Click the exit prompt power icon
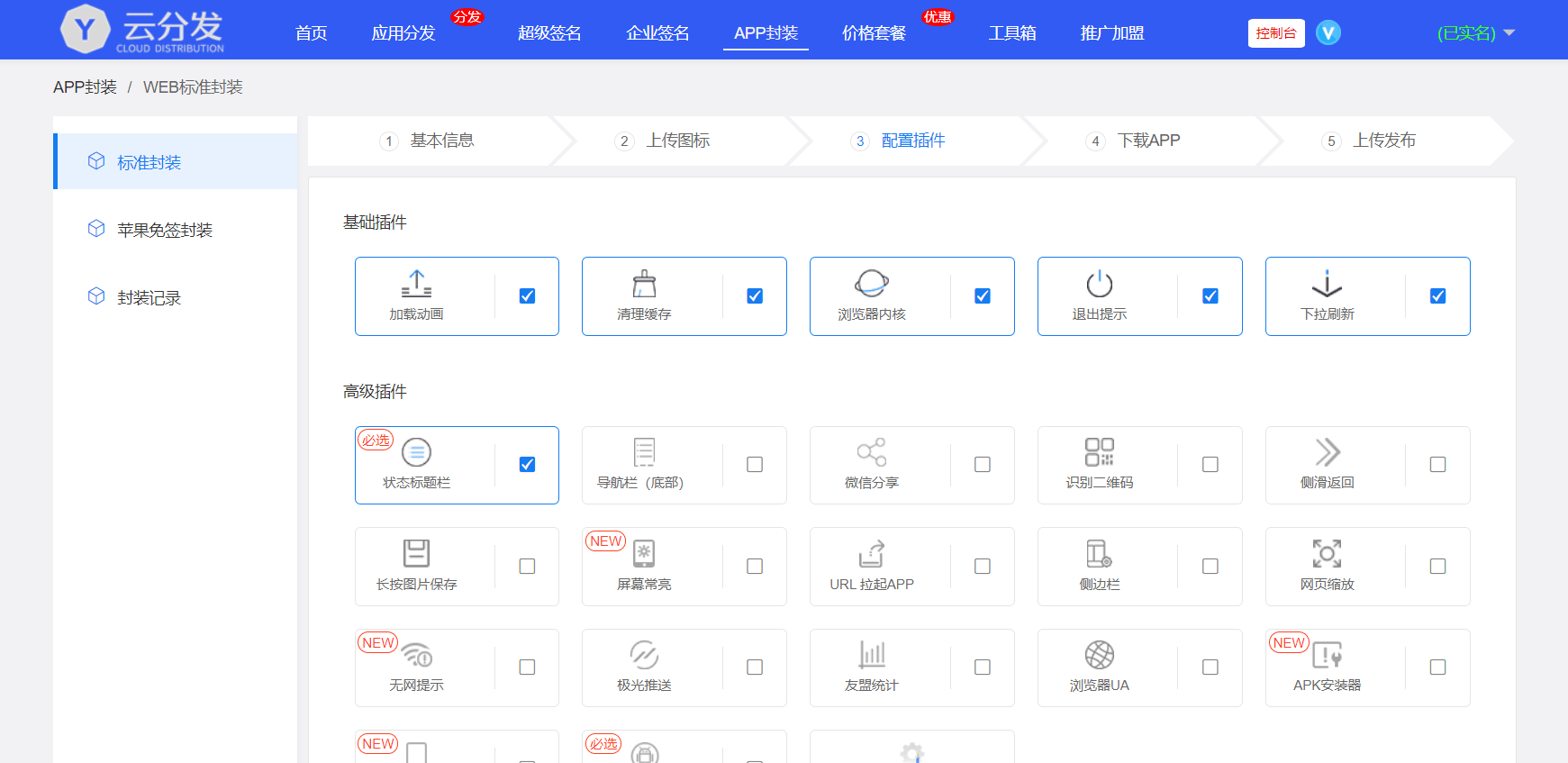The height and width of the screenshot is (763, 1568). [x=1099, y=284]
